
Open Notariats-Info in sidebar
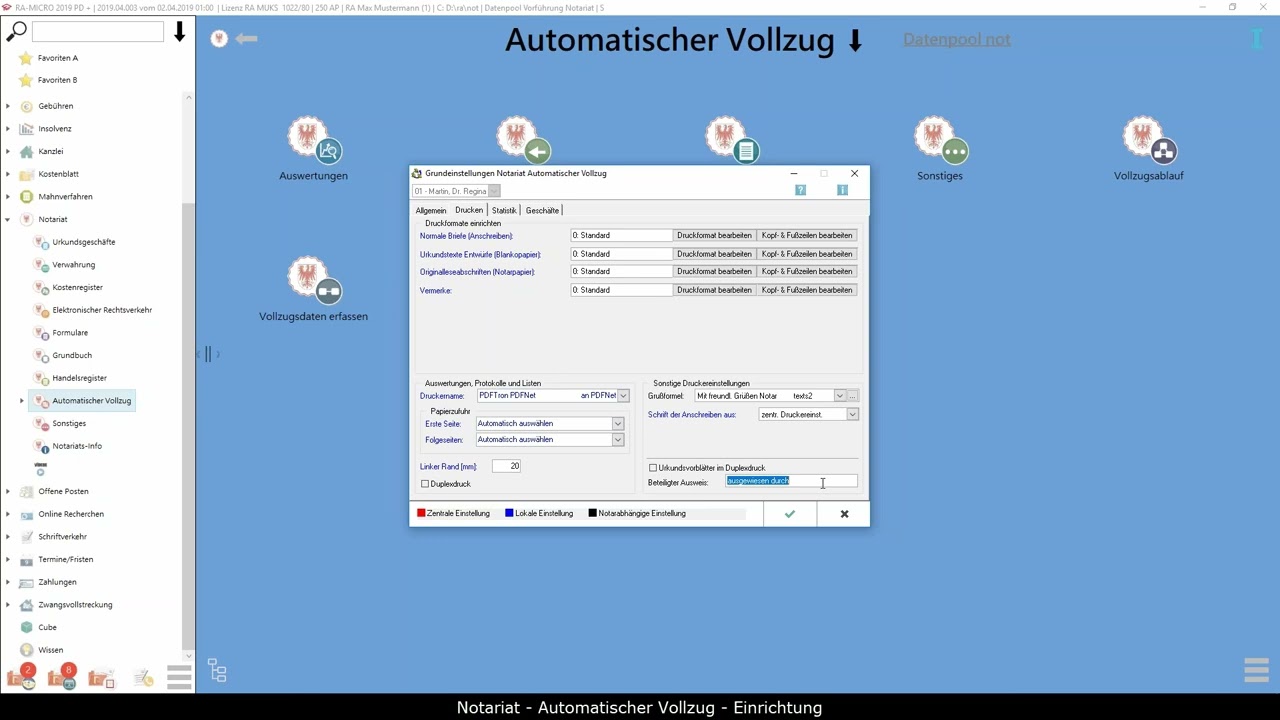click(x=77, y=446)
